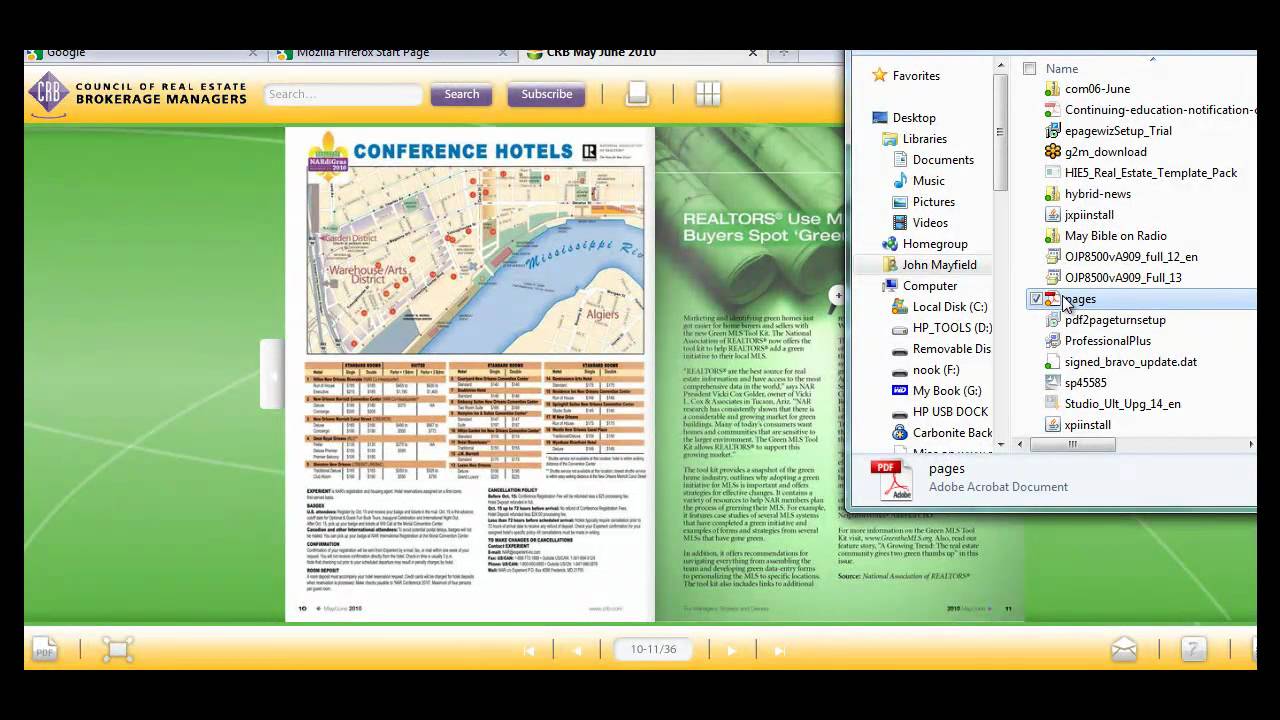Viewport: 1280px width, 720px height.
Task: Toggle fullscreen view icon
Action: pyautogui.click(x=117, y=650)
